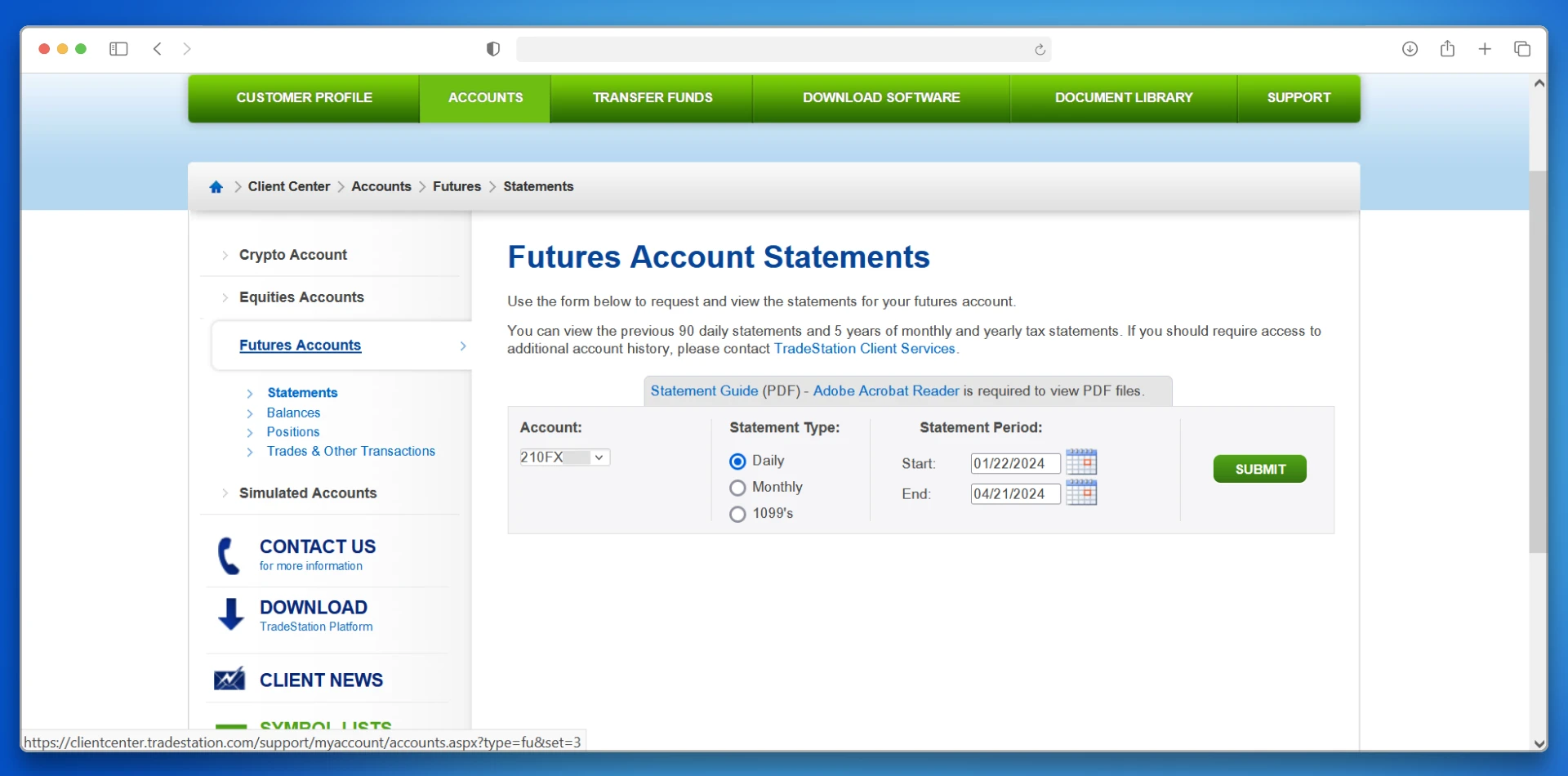Open the browser Share icon

point(1447,49)
